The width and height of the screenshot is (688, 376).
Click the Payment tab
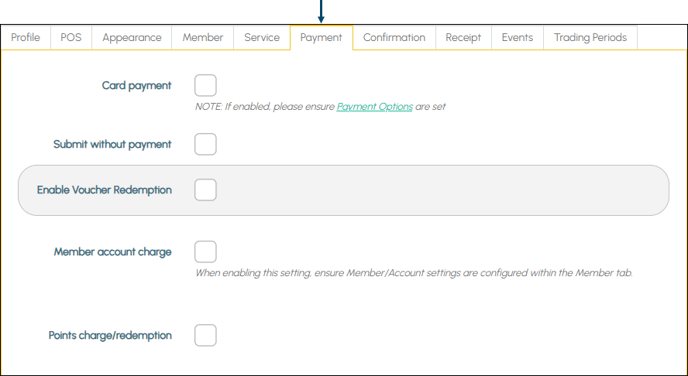tap(321, 38)
